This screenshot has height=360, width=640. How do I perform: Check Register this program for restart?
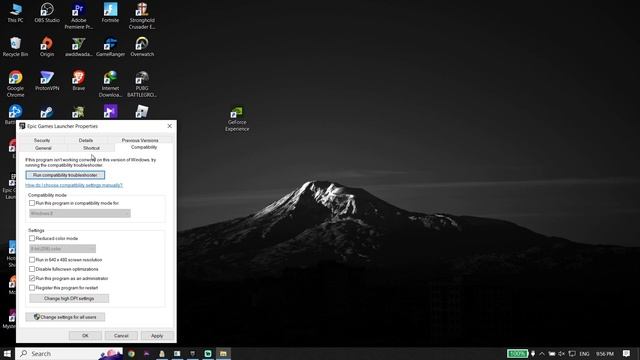[x=32, y=288]
